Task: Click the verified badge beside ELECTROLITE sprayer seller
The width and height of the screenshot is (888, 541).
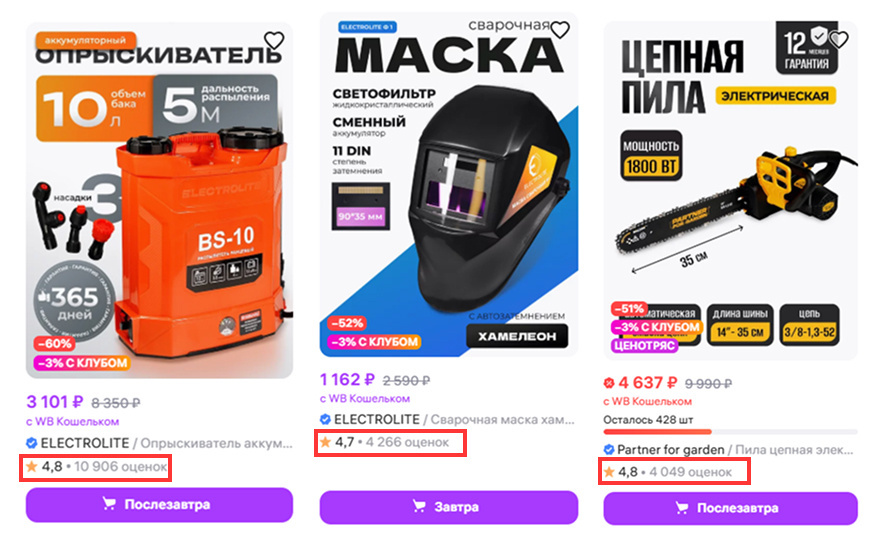Action: click(32, 442)
